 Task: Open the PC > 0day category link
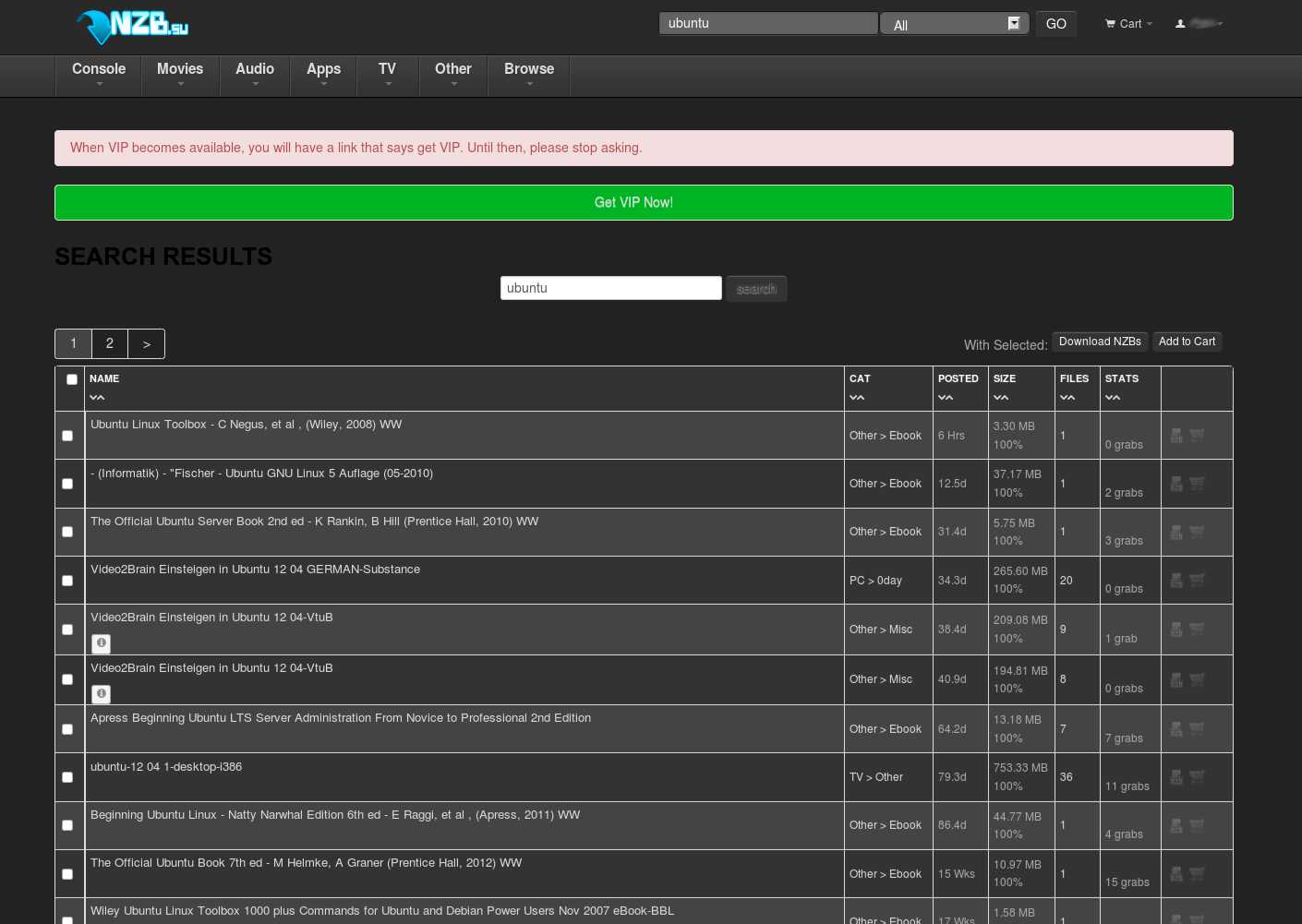pos(875,581)
